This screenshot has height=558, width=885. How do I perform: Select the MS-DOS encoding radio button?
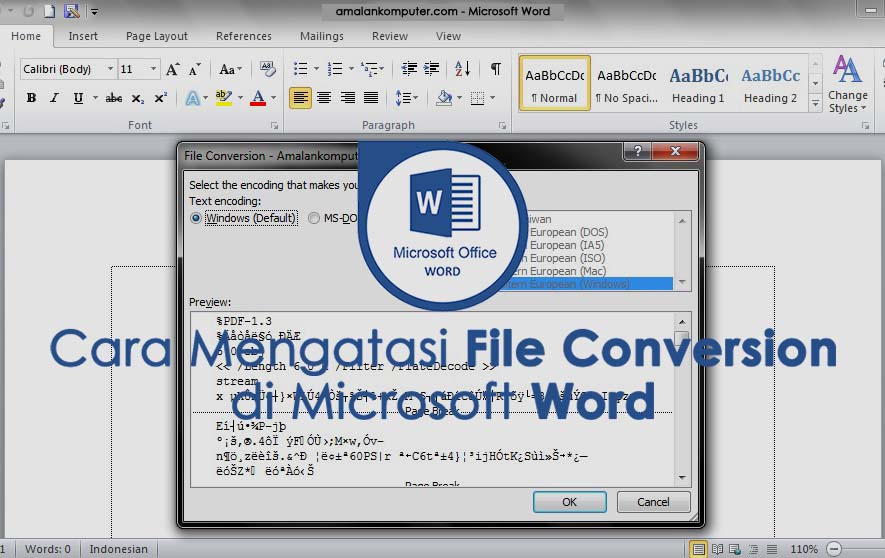click(x=314, y=218)
